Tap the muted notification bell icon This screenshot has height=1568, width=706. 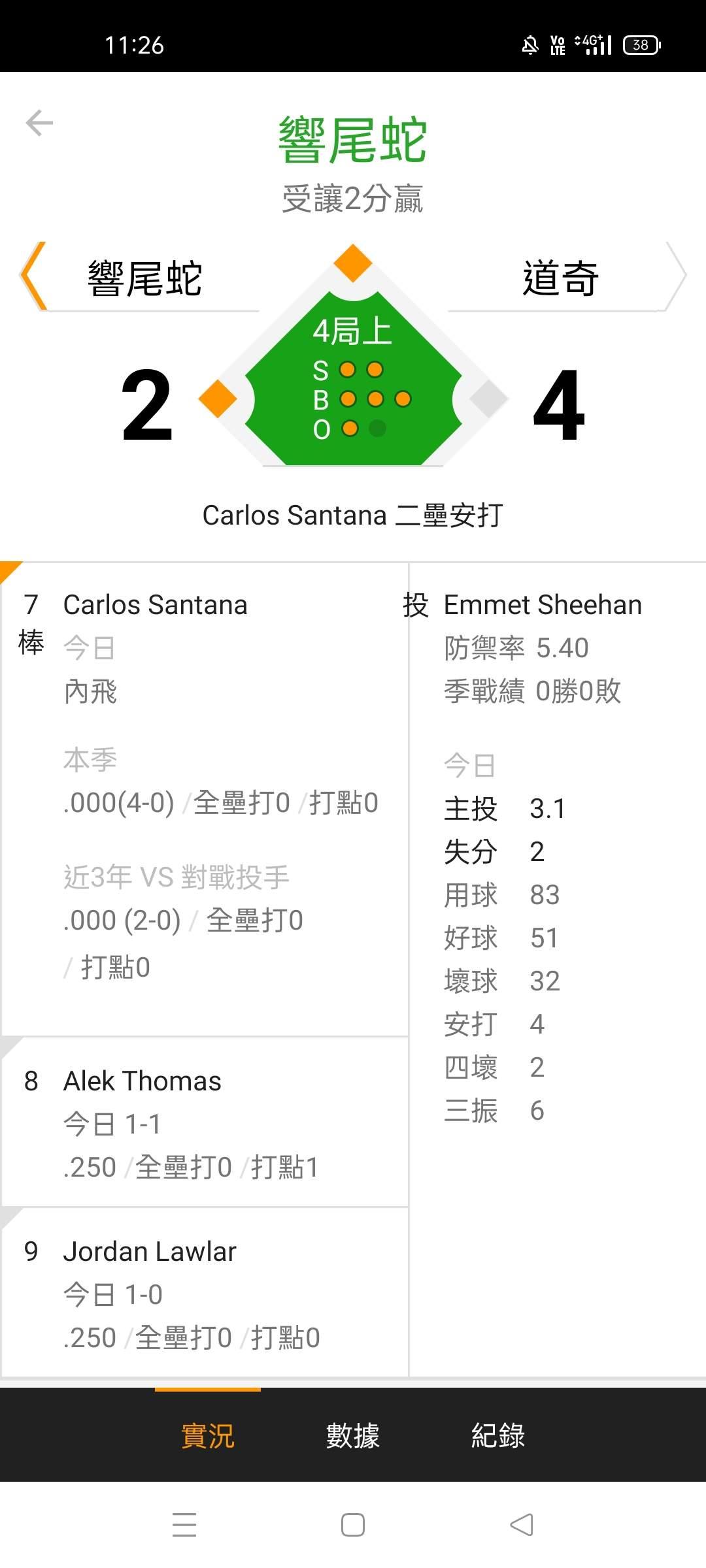click(530, 45)
